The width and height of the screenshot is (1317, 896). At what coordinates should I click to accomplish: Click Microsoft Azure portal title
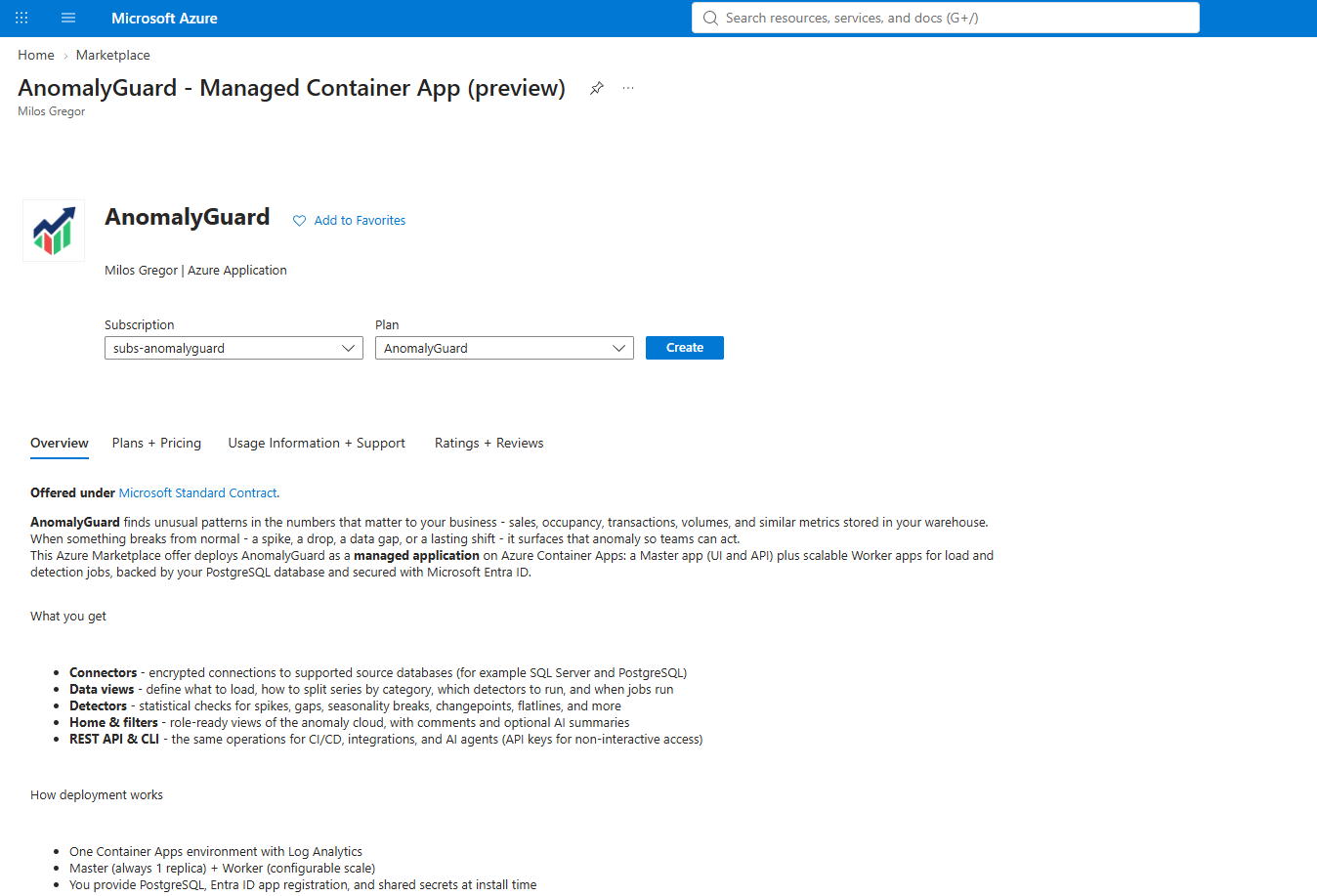click(x=164, y=18)
